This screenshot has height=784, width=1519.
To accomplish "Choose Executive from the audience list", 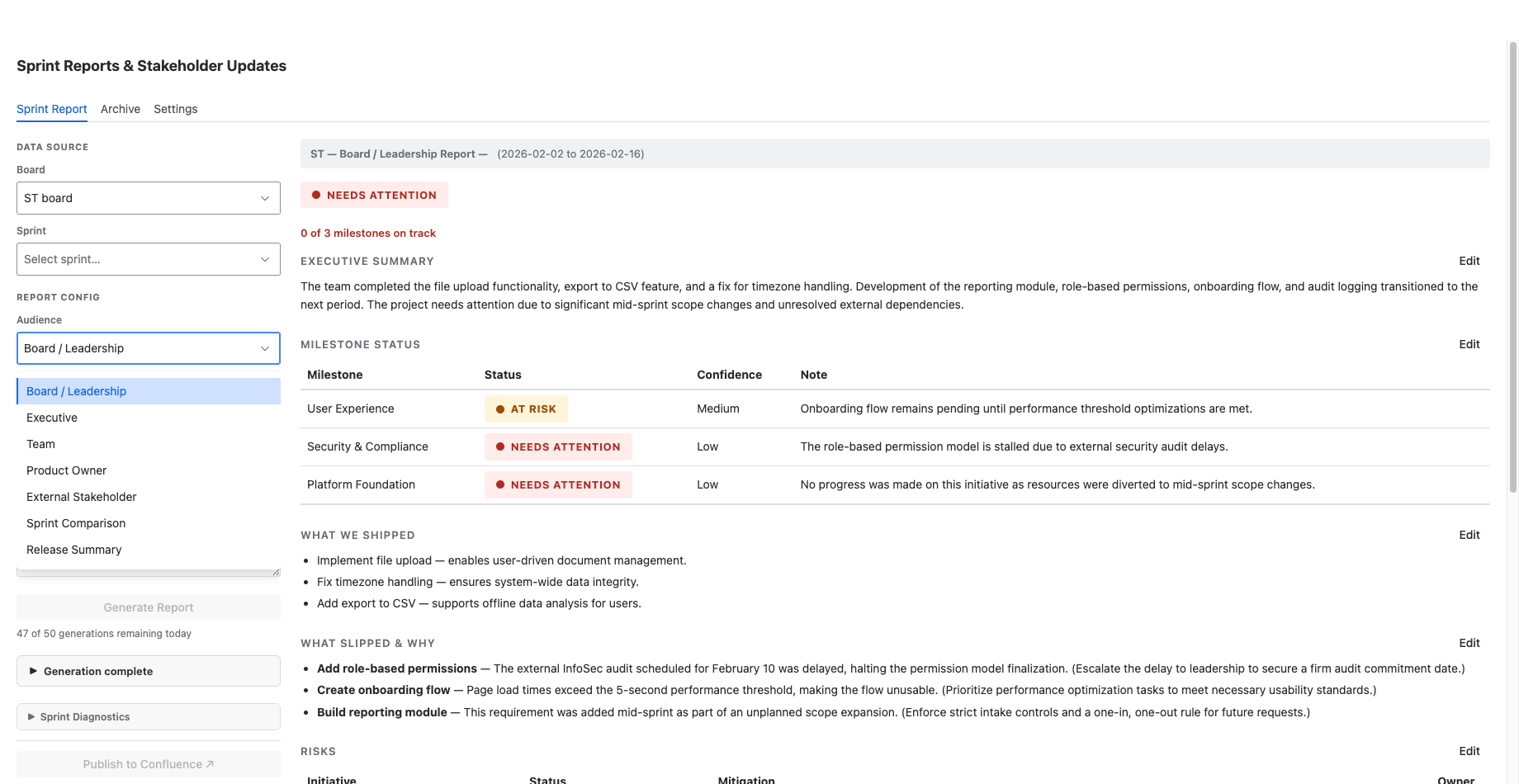I will pyautogui.click(x=52, y=418).
